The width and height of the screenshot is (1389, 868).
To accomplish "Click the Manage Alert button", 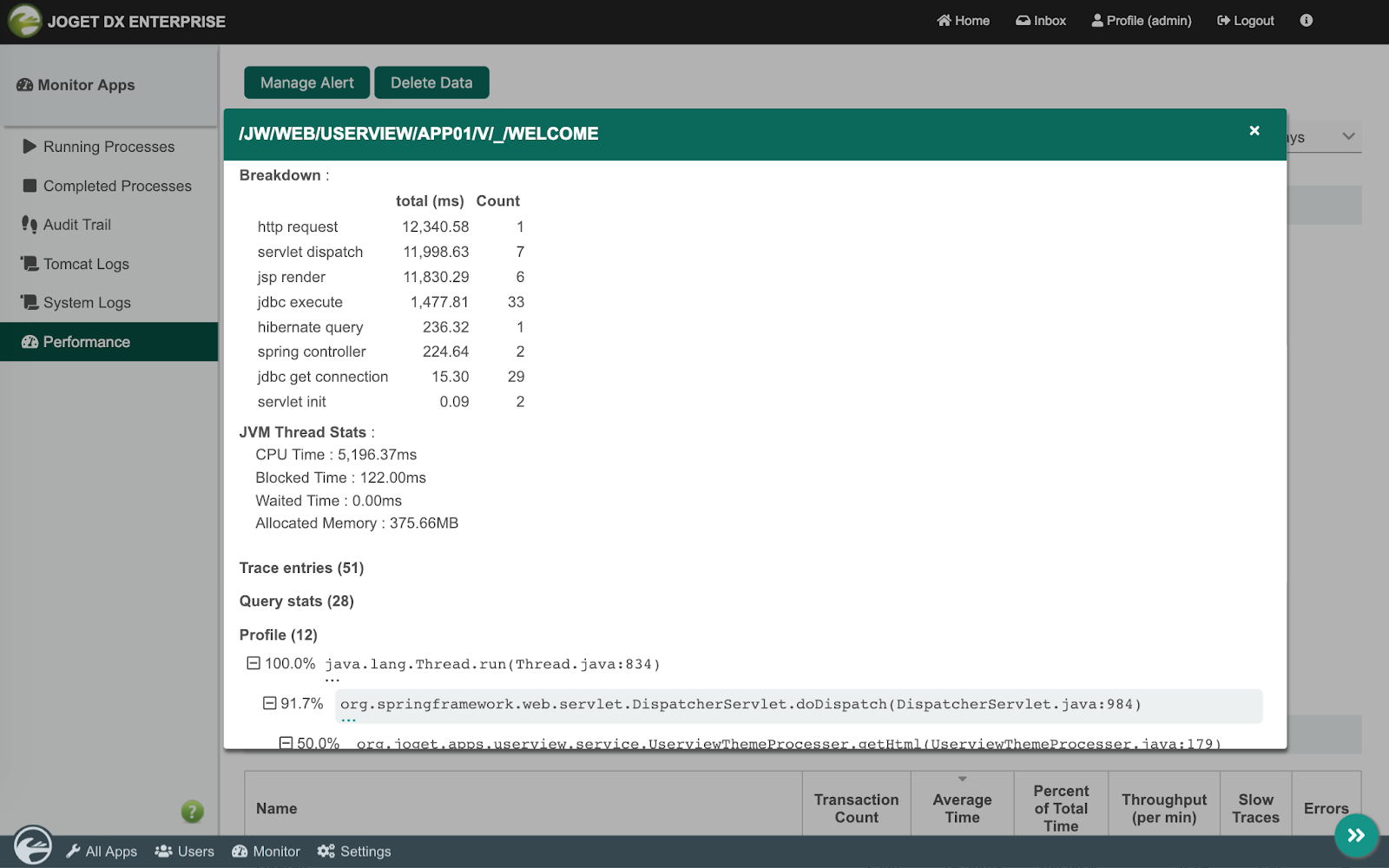I will click(x=307, y=82).
